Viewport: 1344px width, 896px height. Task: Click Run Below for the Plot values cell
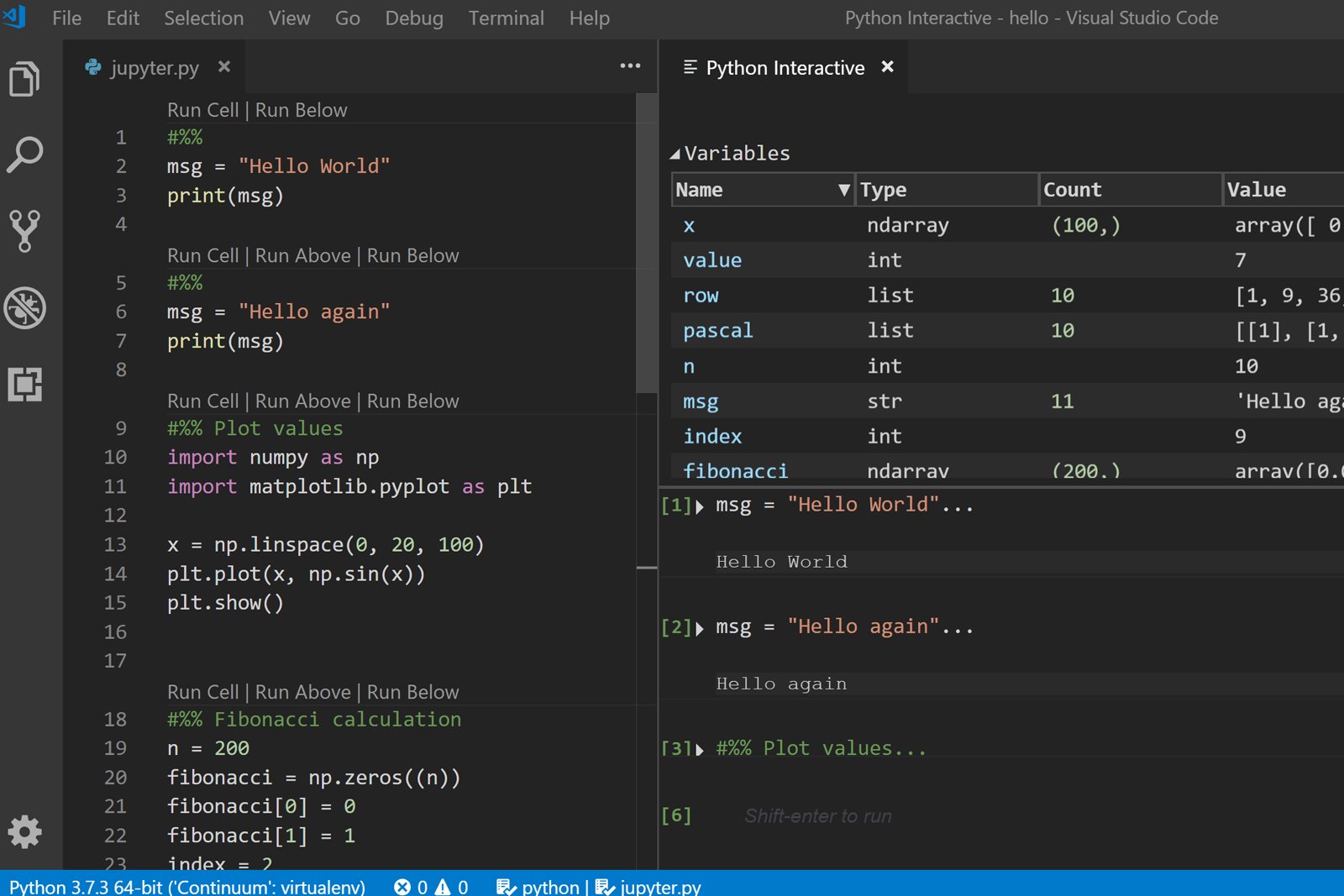(x=412, y=401)
